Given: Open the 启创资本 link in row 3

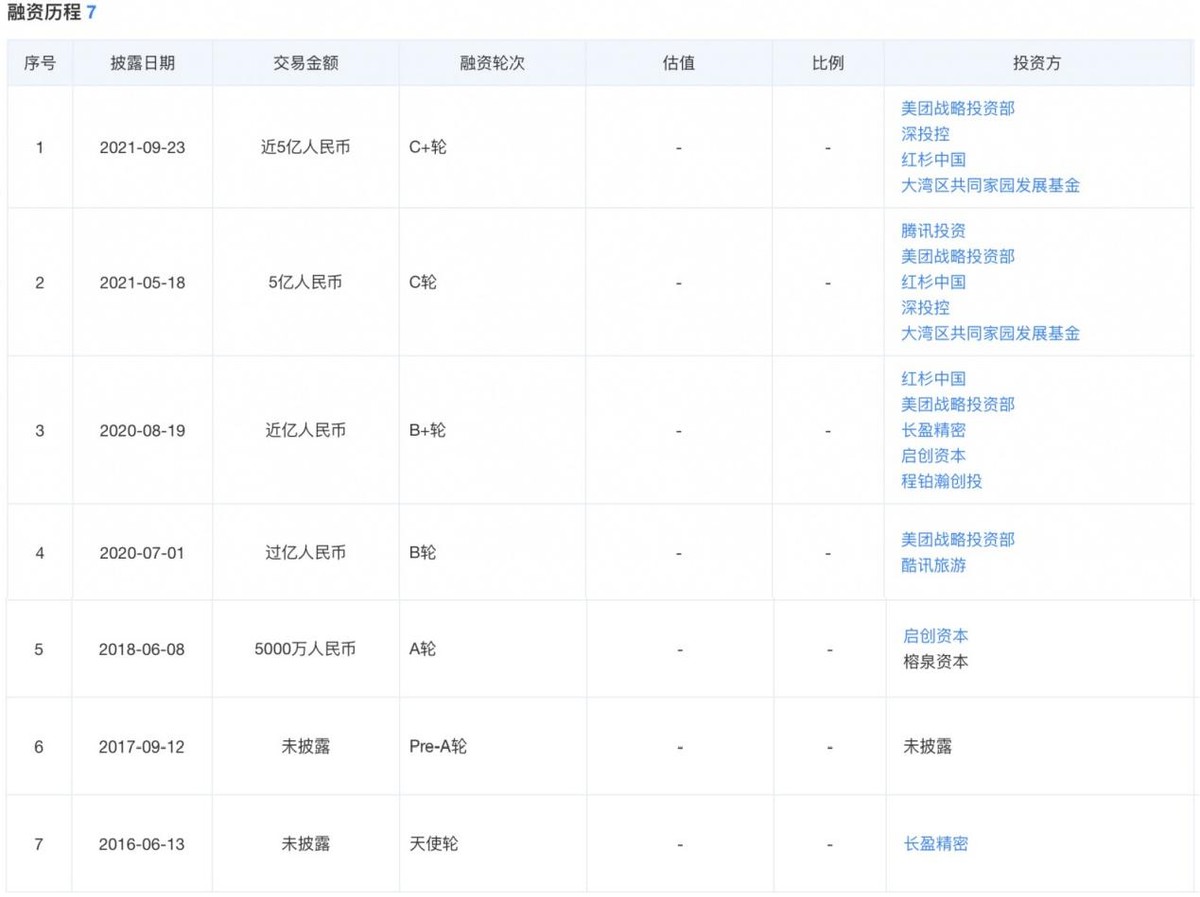Looking at the screenshot, I should click(x=932, y=455).
